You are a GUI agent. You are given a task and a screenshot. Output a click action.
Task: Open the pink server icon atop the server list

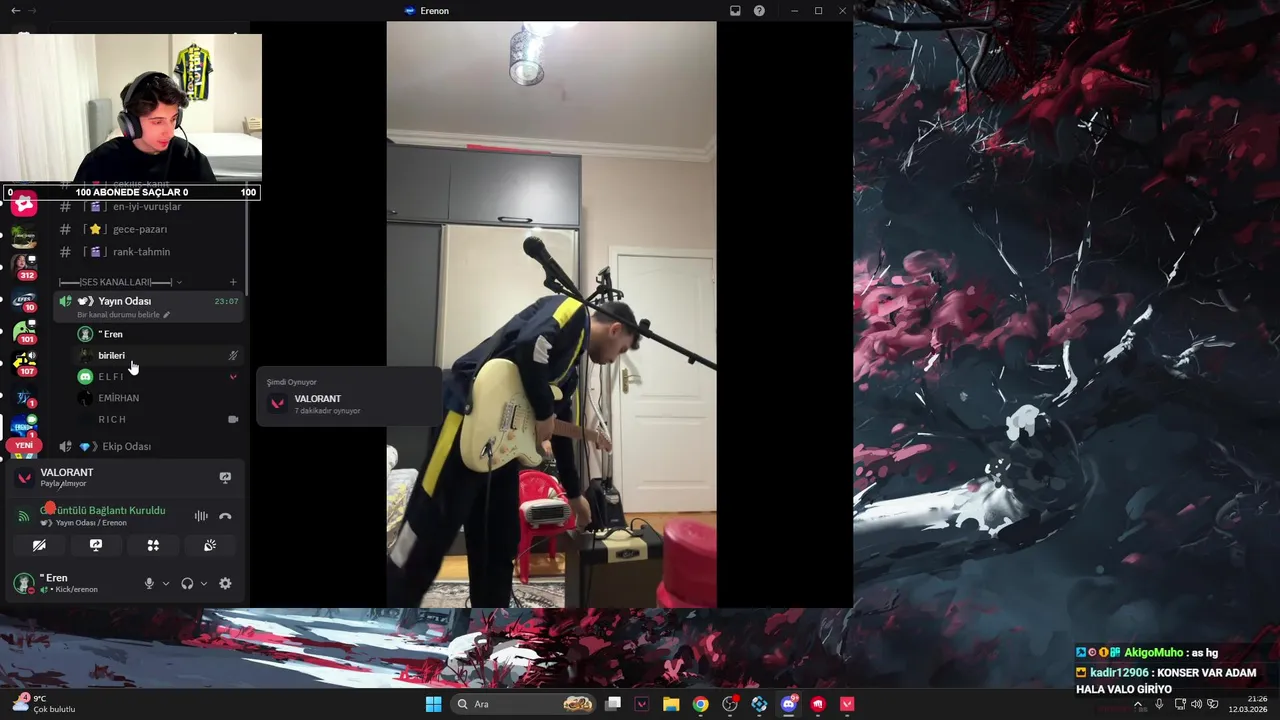pyautogui.click(x=24, y=204)
